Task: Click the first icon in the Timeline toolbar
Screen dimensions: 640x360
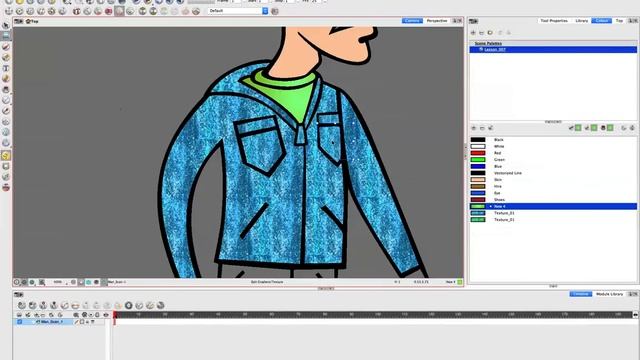Action: pos(22,305)
